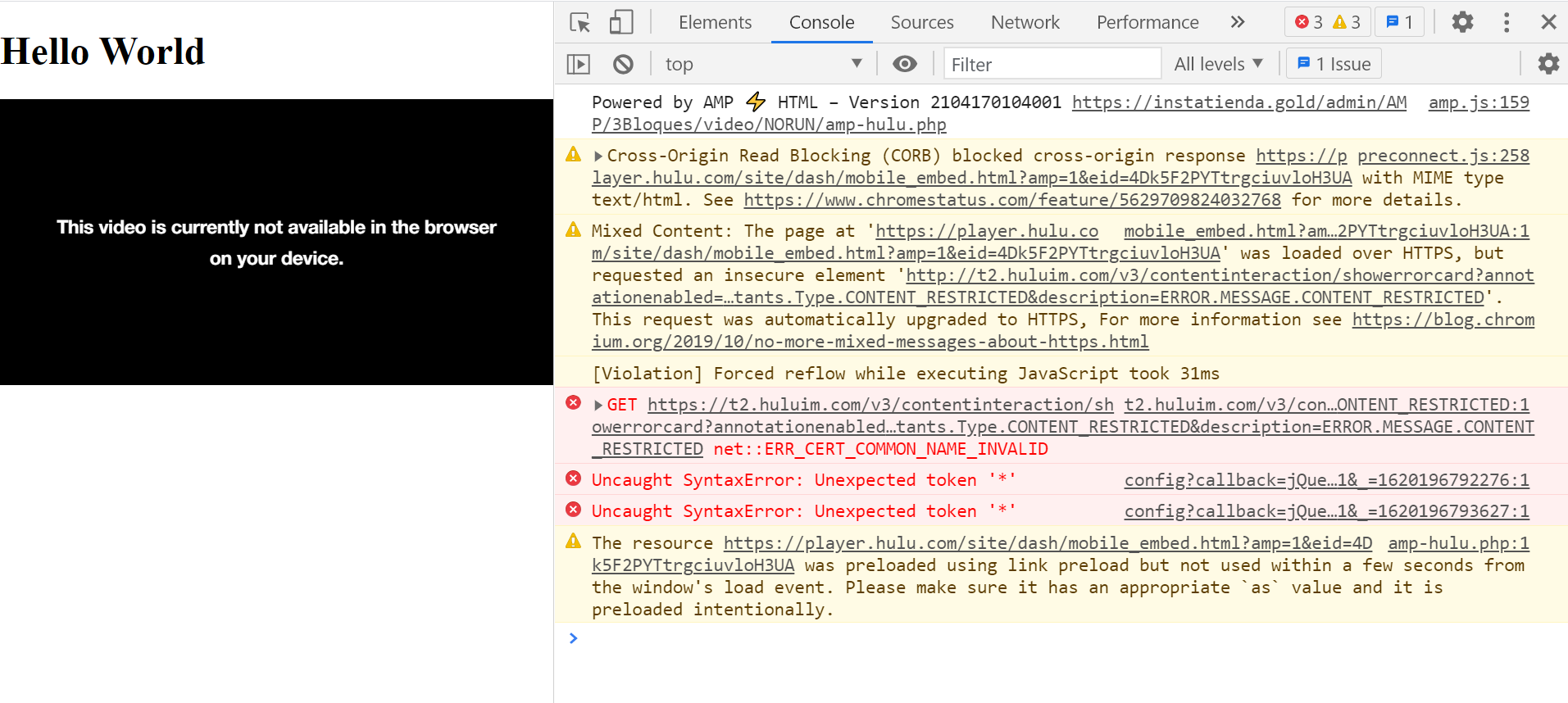1568x703 pixels.
Task: Click the preload warning triangle icon
Action: (574, 542)
